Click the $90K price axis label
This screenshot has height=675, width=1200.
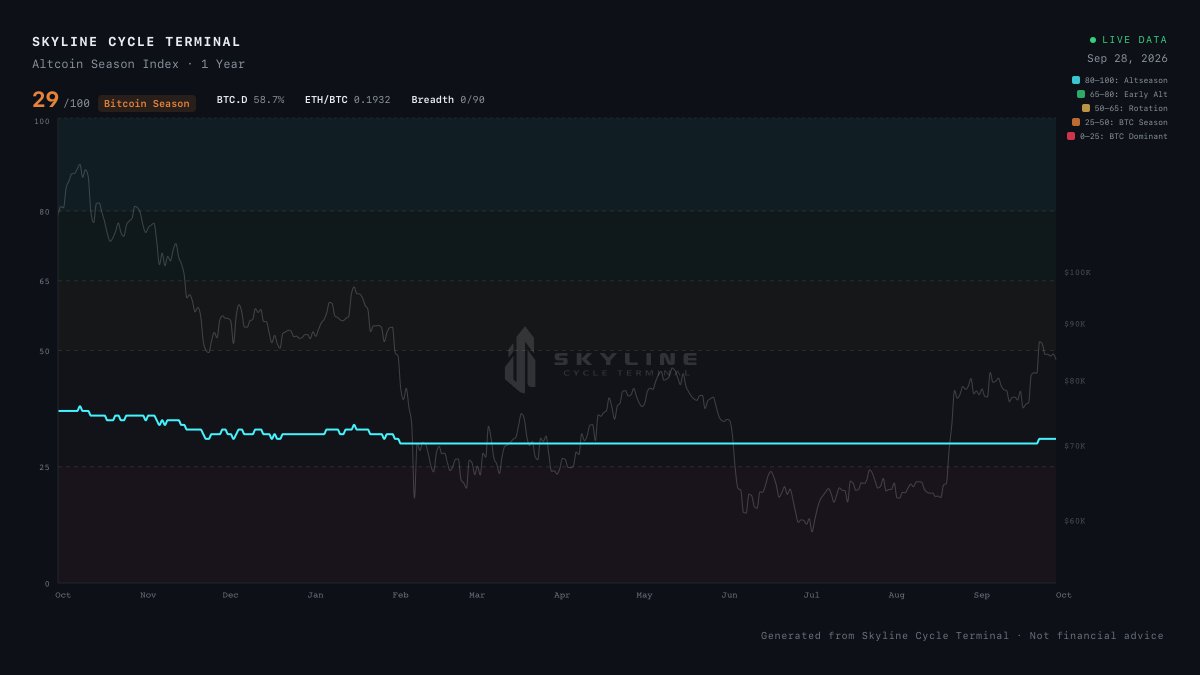1075,324
